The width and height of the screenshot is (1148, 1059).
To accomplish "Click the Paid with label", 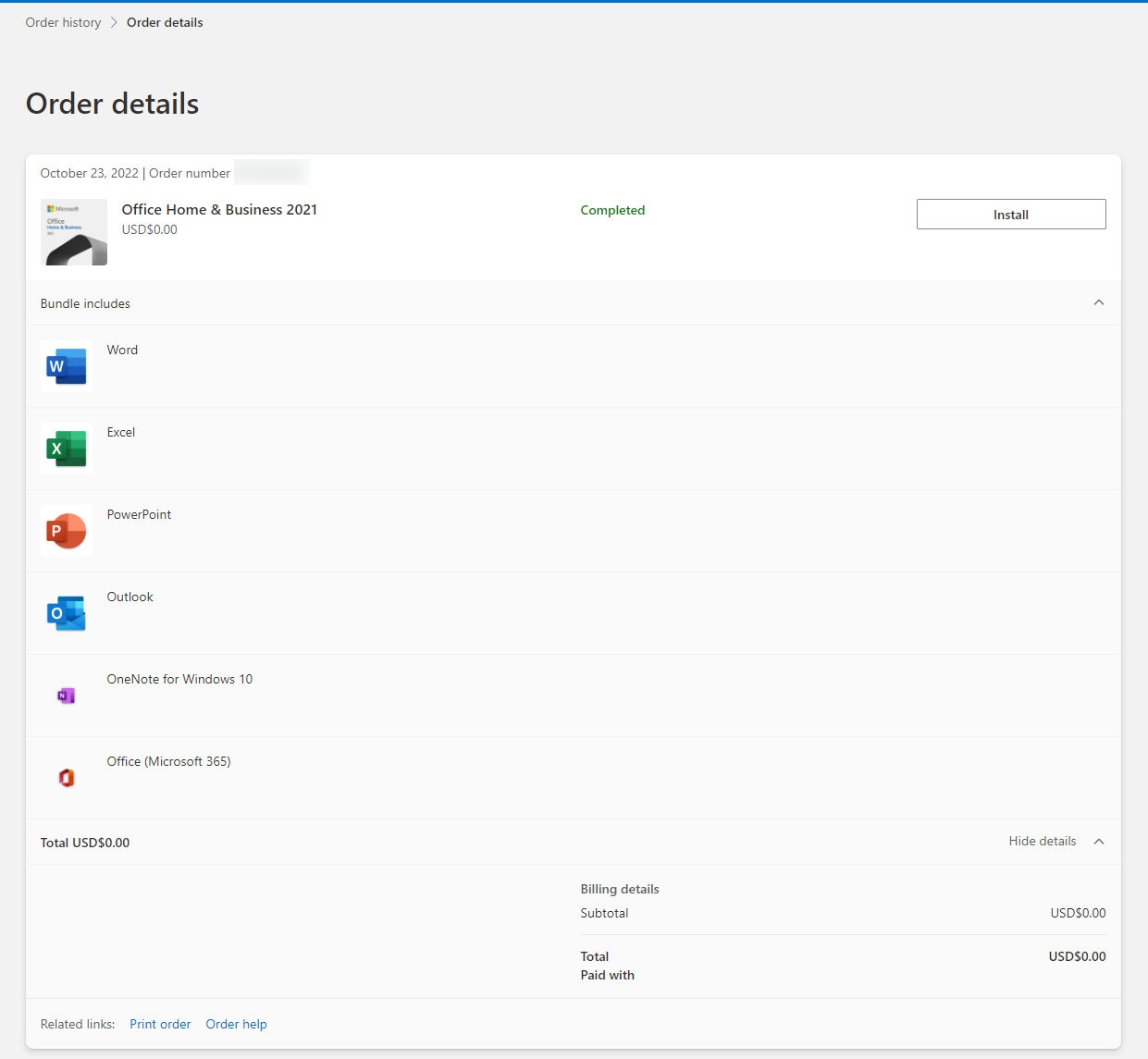I will click(x=607, y=975).
